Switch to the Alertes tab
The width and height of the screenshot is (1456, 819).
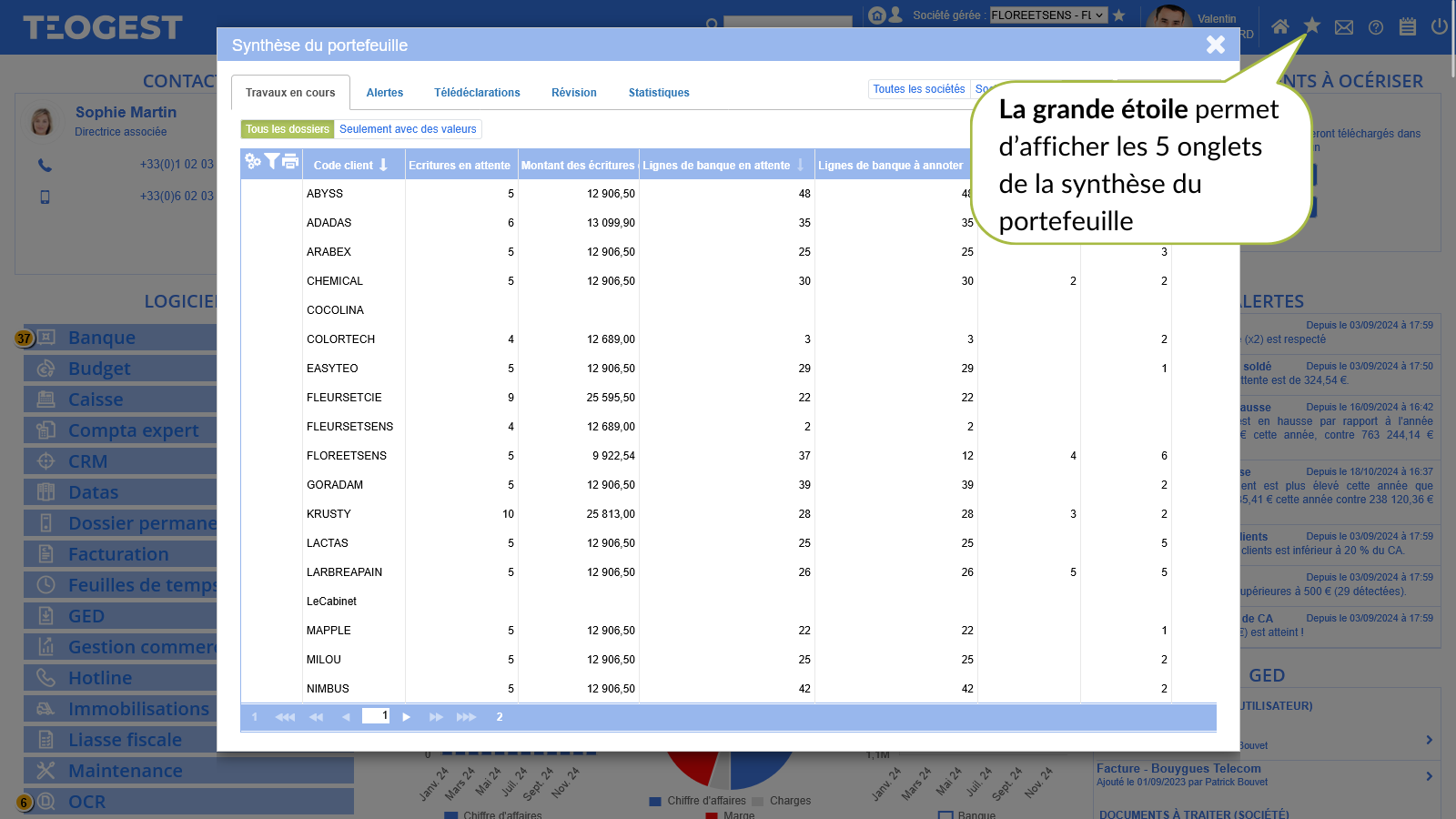[x=384, y=93]
